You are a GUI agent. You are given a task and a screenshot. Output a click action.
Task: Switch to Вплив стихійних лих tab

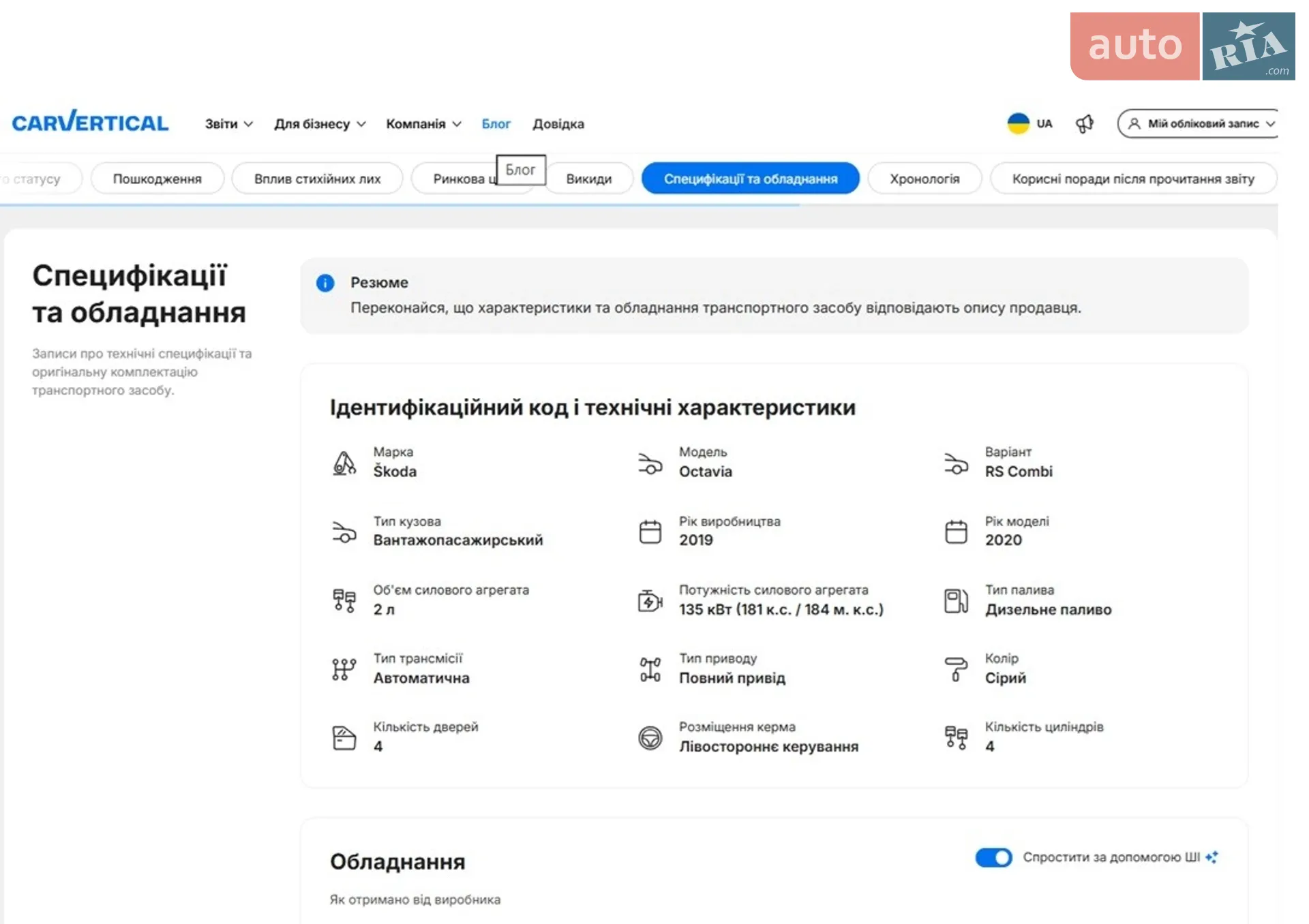[317, 179]
